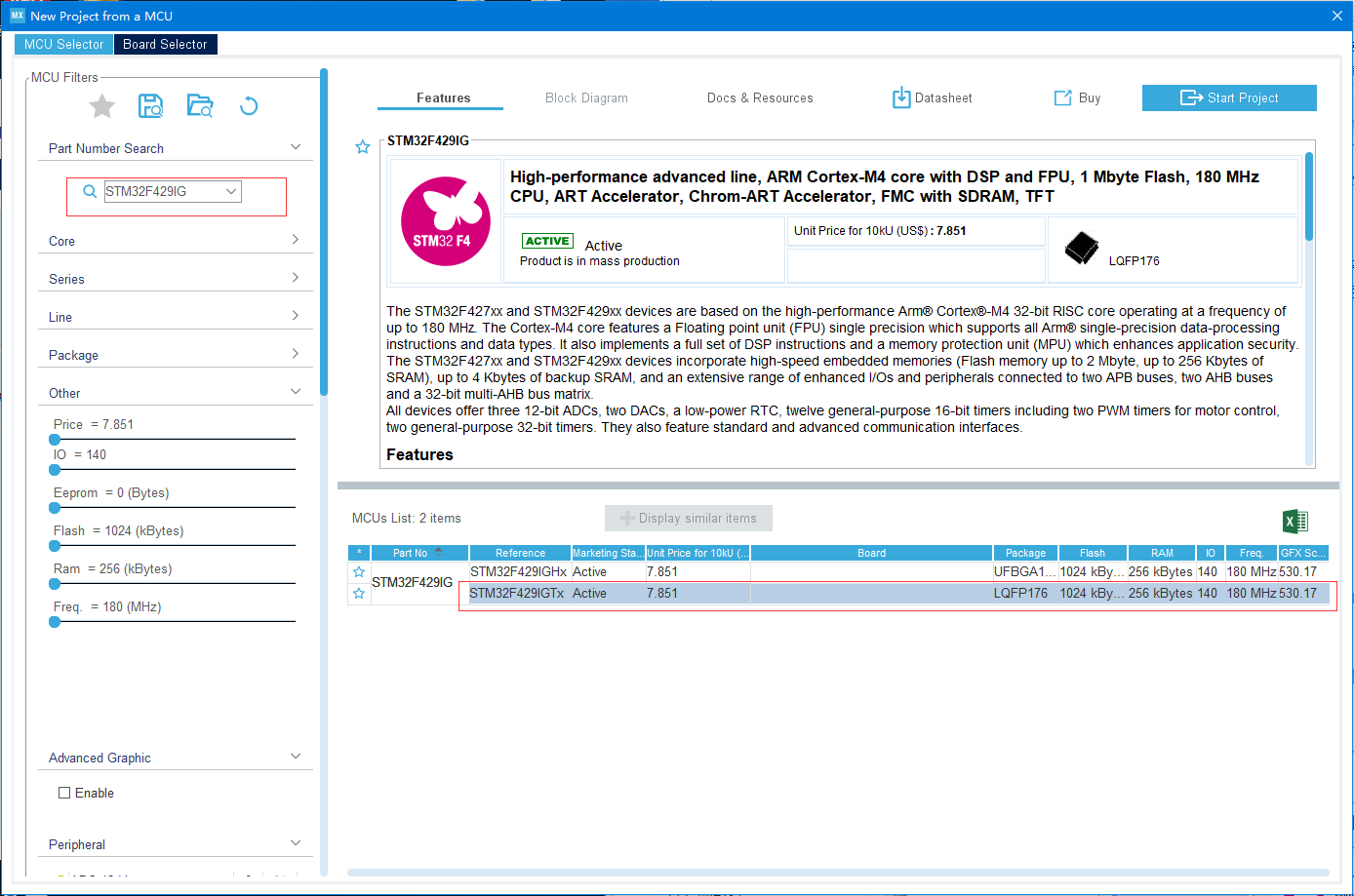Collapse the Other filter section
The width and height of the screenshot is (1354, 896).
(296, 392)
